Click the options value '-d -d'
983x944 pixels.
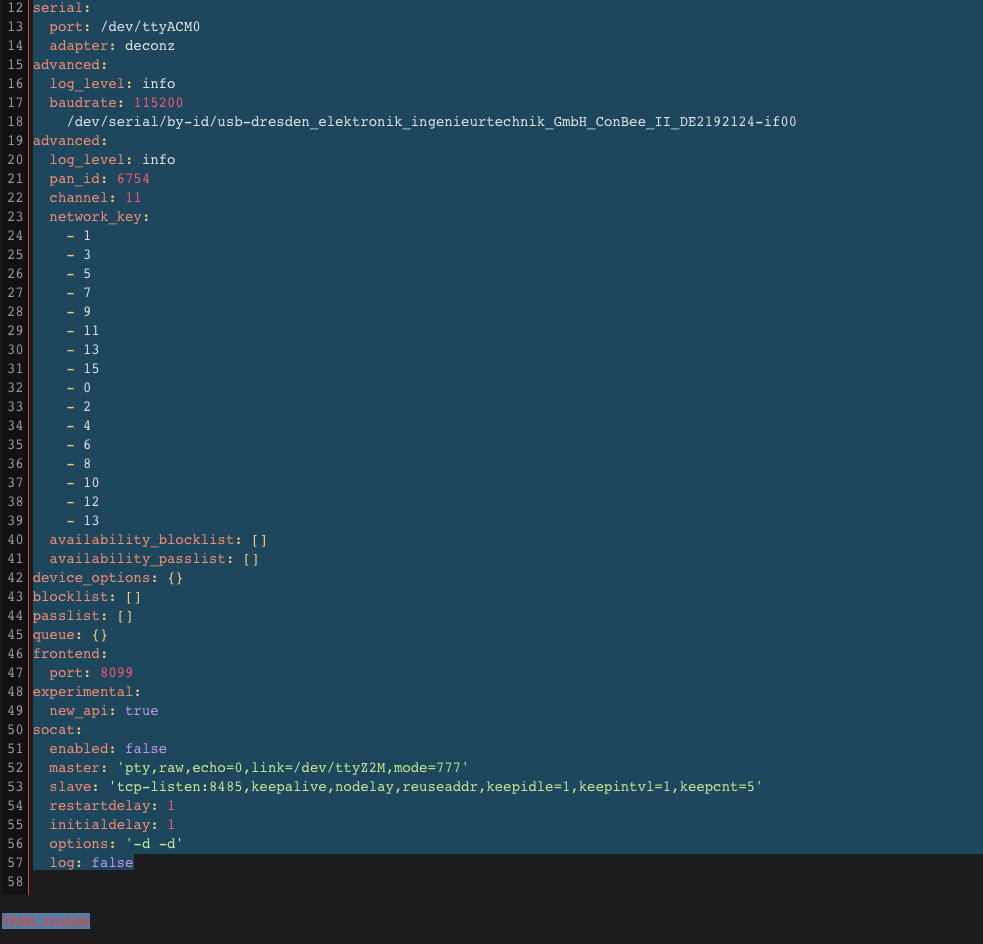154,844
